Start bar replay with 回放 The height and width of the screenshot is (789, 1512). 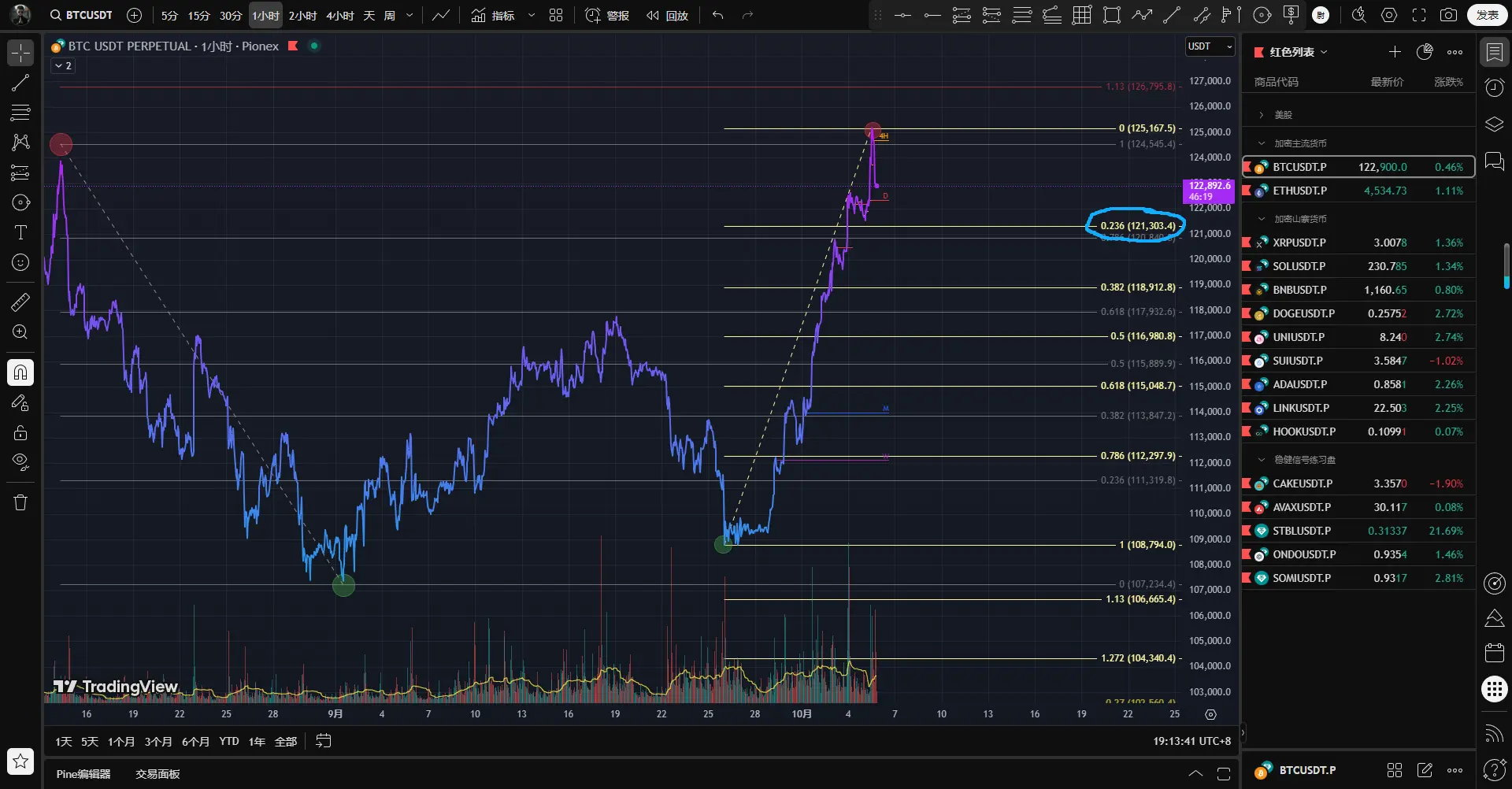(x=667, y=15)
